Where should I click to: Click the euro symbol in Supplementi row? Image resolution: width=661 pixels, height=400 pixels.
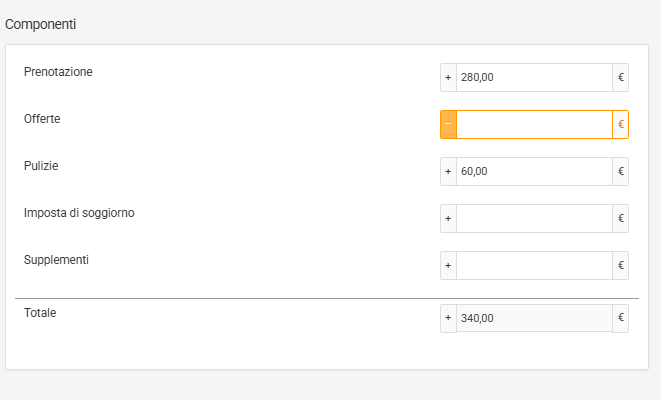click(x=621, y=266)
